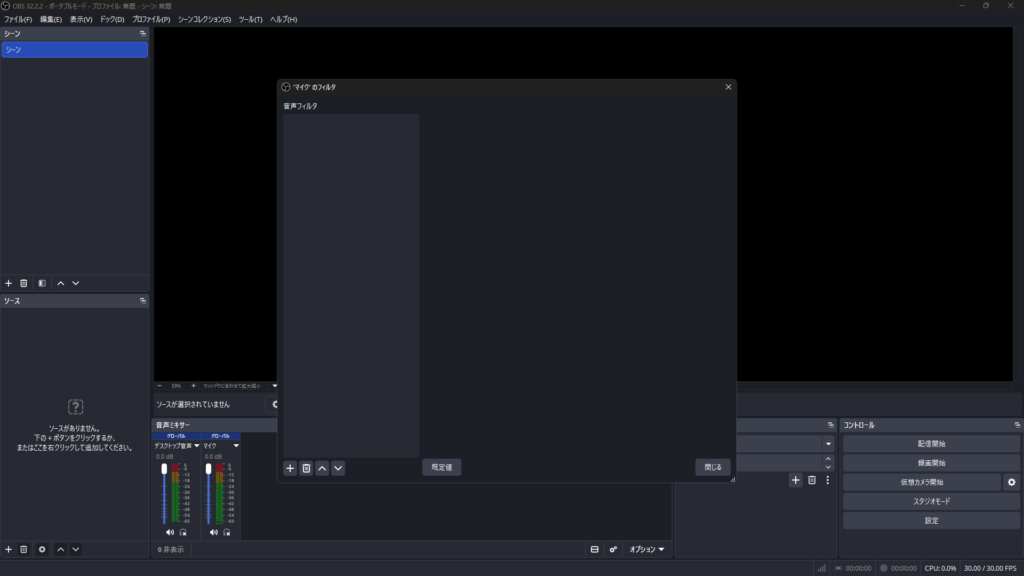Open transition properties three-dot menu
The image size is (1024, 576).
pos(827,481)
